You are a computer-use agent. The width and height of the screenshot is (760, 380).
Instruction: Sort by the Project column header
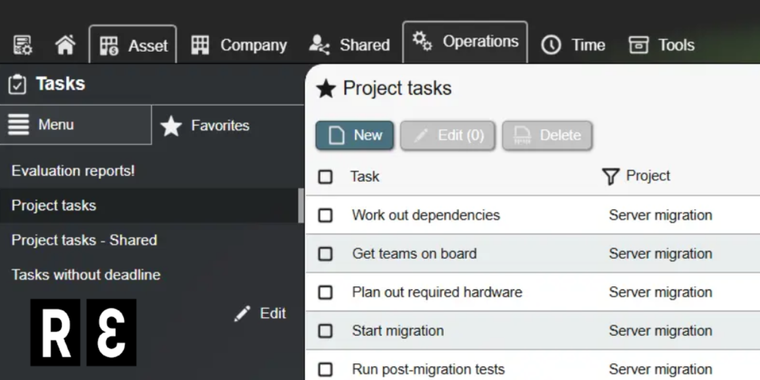[648, 176]
